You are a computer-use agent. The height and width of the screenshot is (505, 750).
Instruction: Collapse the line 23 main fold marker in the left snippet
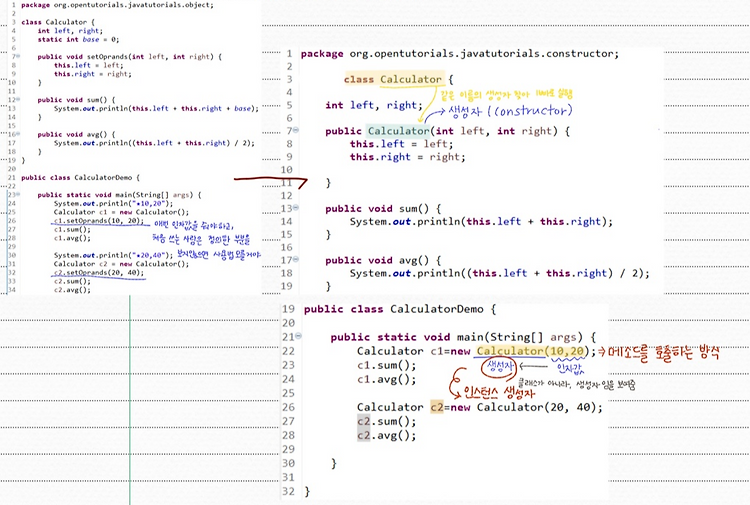pos(18,194)
